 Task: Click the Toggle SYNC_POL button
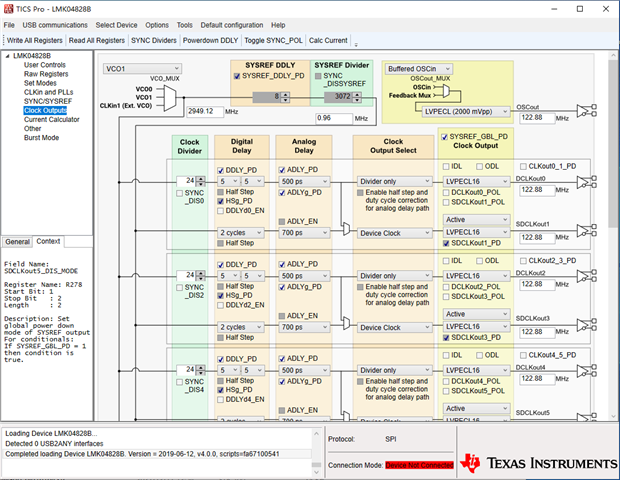point(273,40)
